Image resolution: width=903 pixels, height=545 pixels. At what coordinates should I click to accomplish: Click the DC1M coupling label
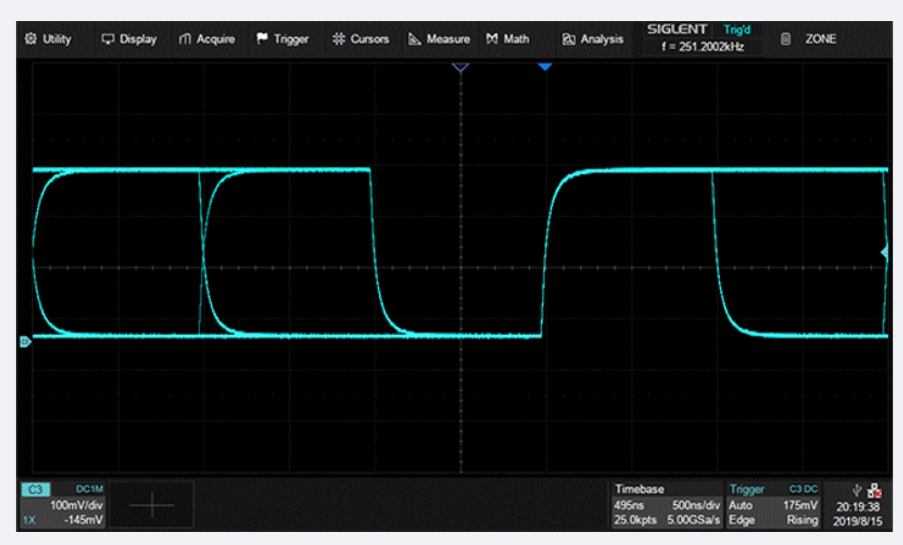tap(89, 489)
